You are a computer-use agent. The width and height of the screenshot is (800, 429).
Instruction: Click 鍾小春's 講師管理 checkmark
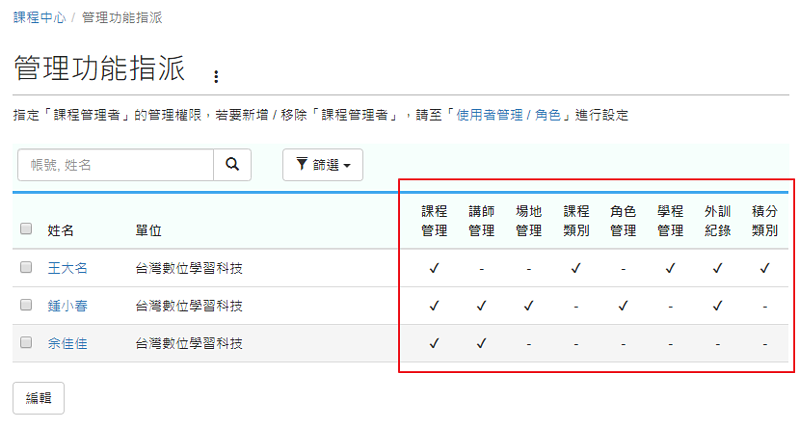tap(481, 305)
